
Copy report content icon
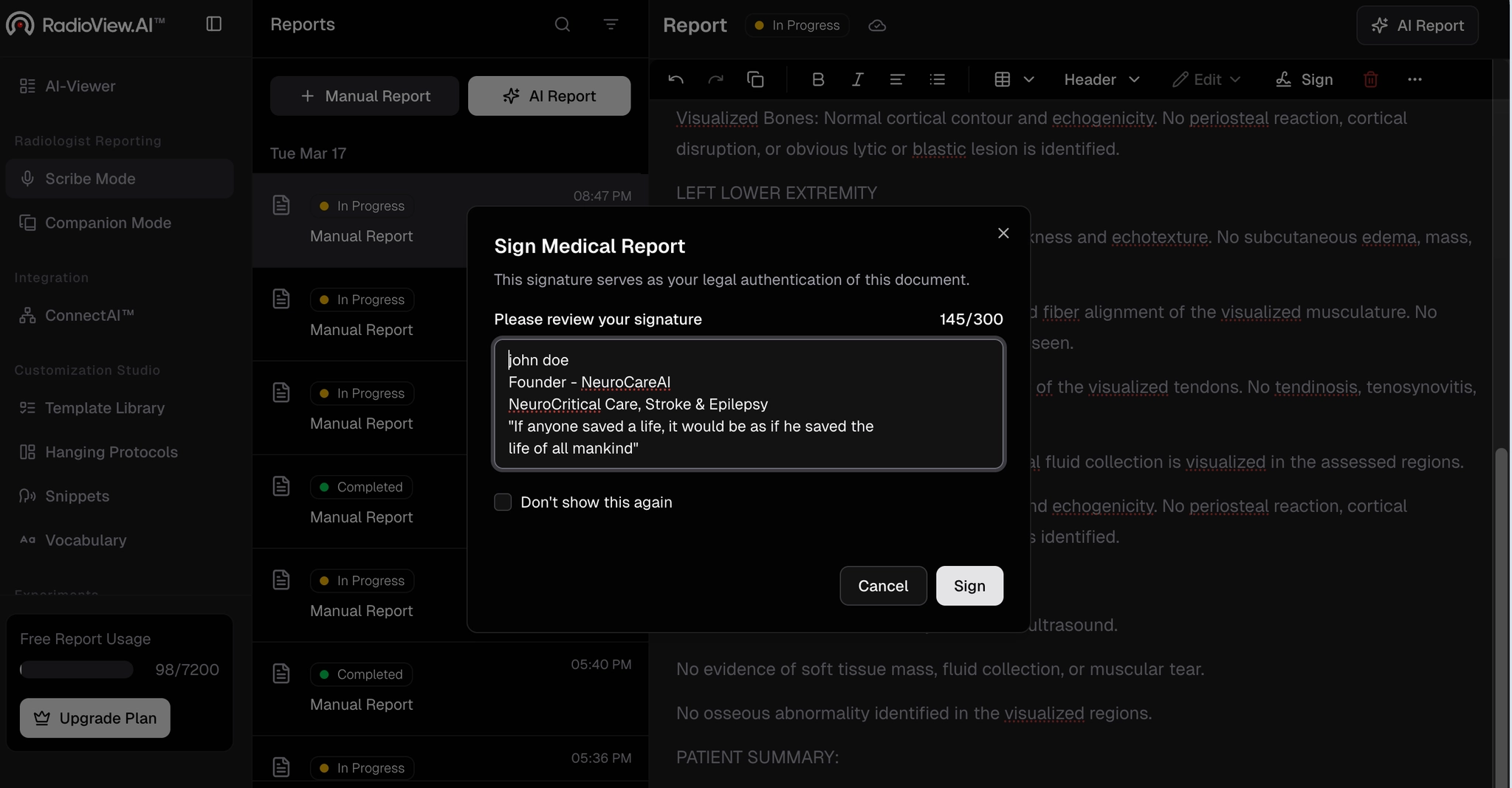pos(755,80)
